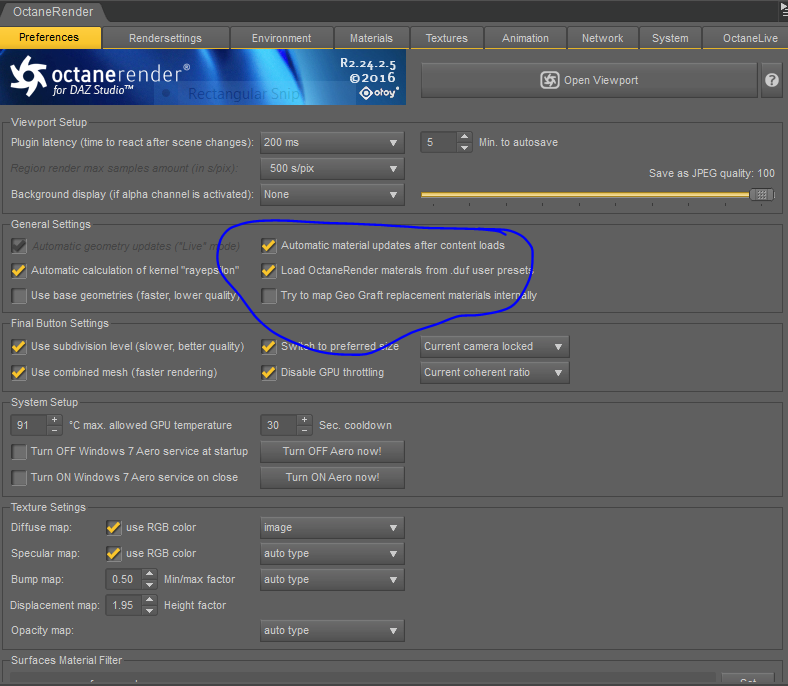This screenshot has width=788, height=686.
Task: Click the autosave minutes field showing 5
Action: tap(439, 142)
